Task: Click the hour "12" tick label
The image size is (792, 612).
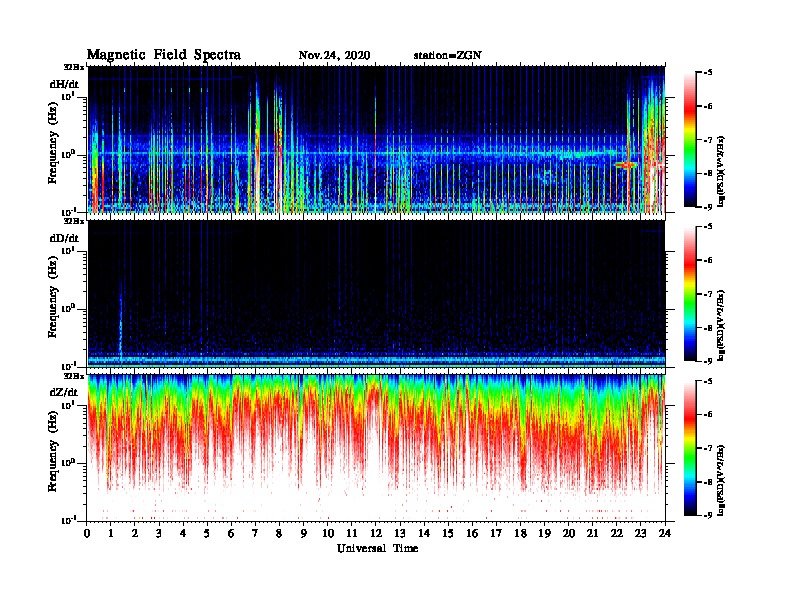Action: [376, 534]
